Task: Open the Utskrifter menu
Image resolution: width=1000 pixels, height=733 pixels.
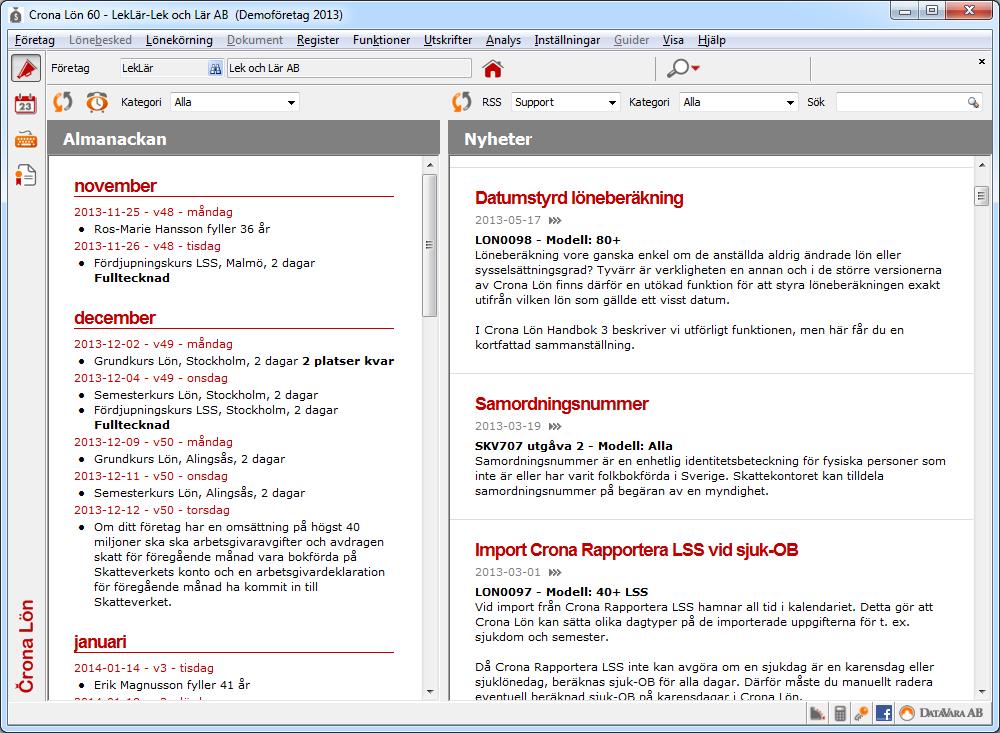Action: click(448, 40)
